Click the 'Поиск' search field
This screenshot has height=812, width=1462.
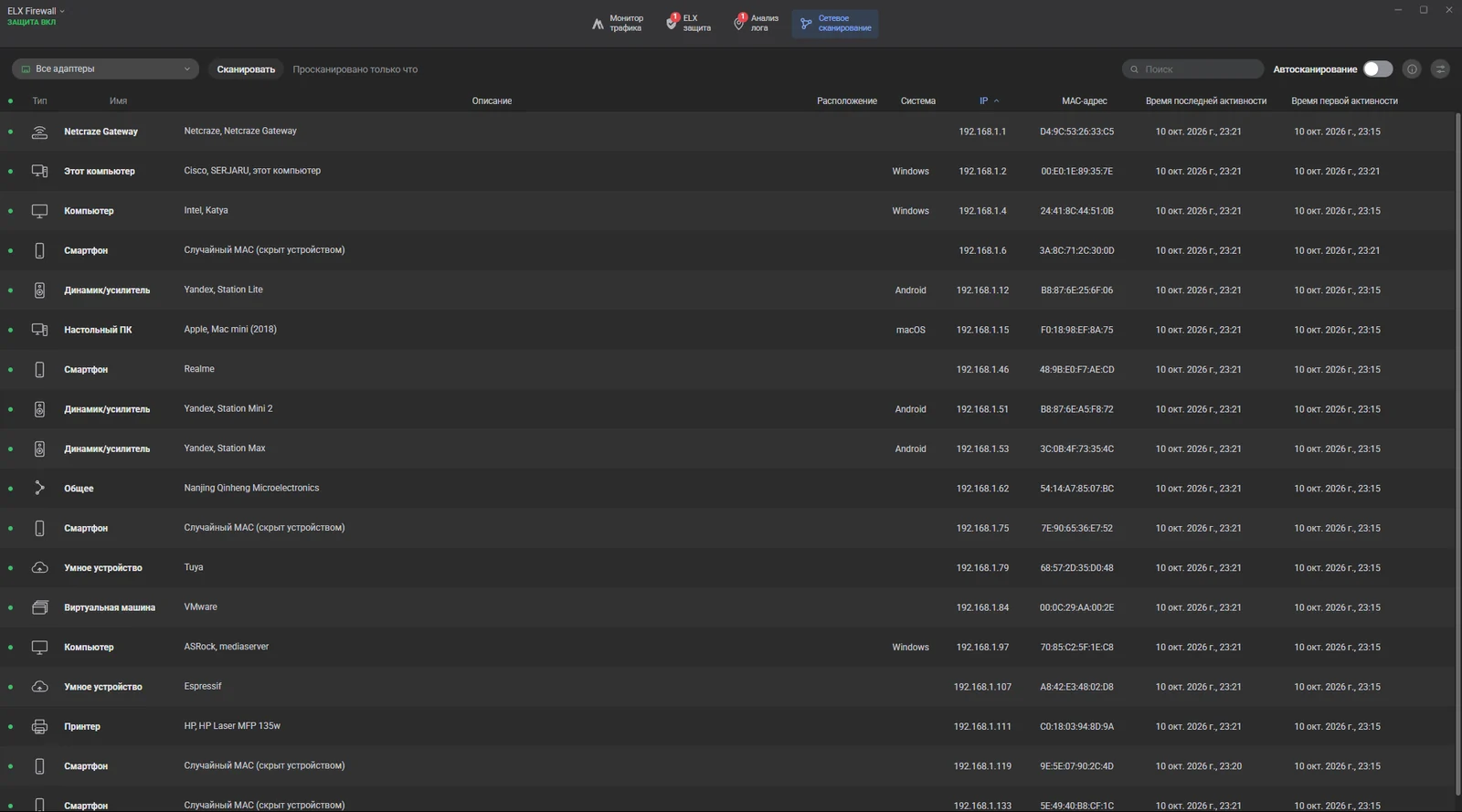pyautogui.click(x=1193, y=69)
